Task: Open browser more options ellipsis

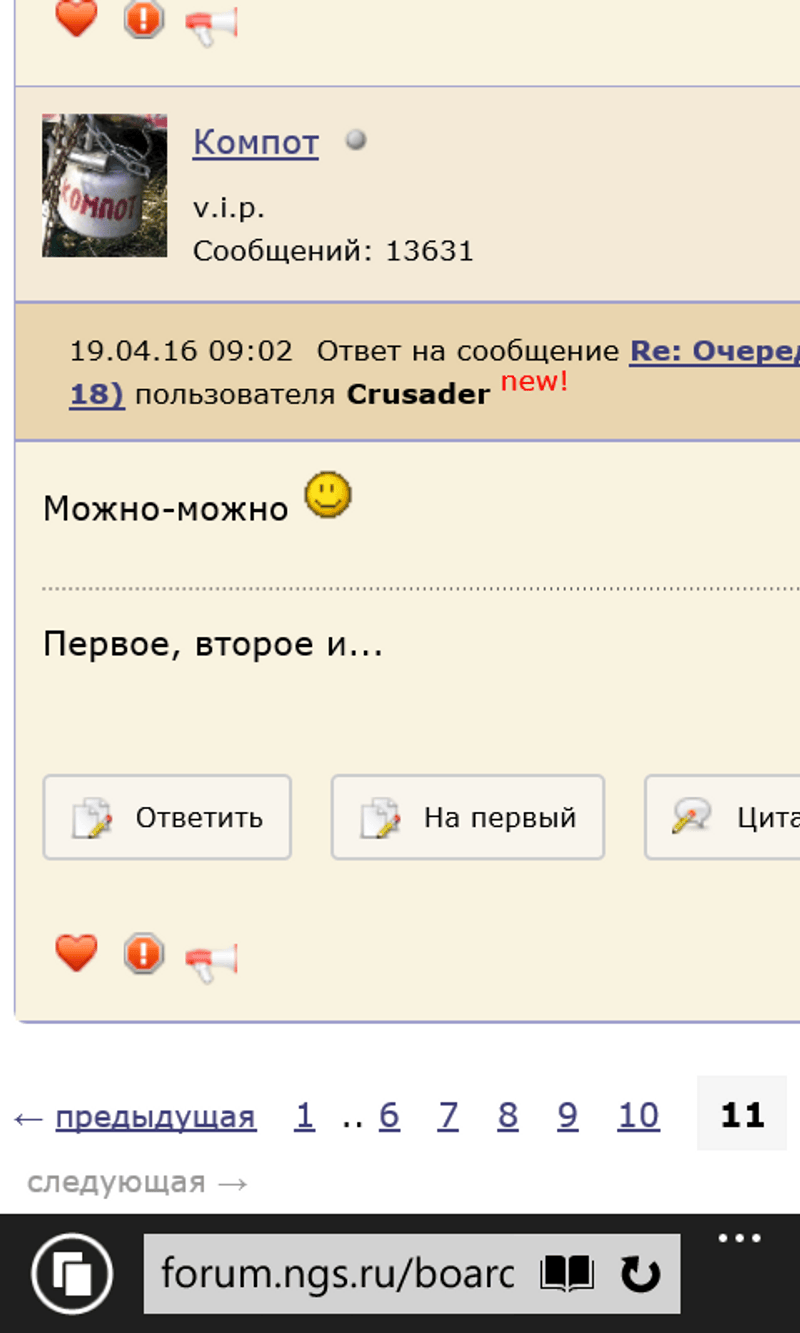Action: (740, 1240)
